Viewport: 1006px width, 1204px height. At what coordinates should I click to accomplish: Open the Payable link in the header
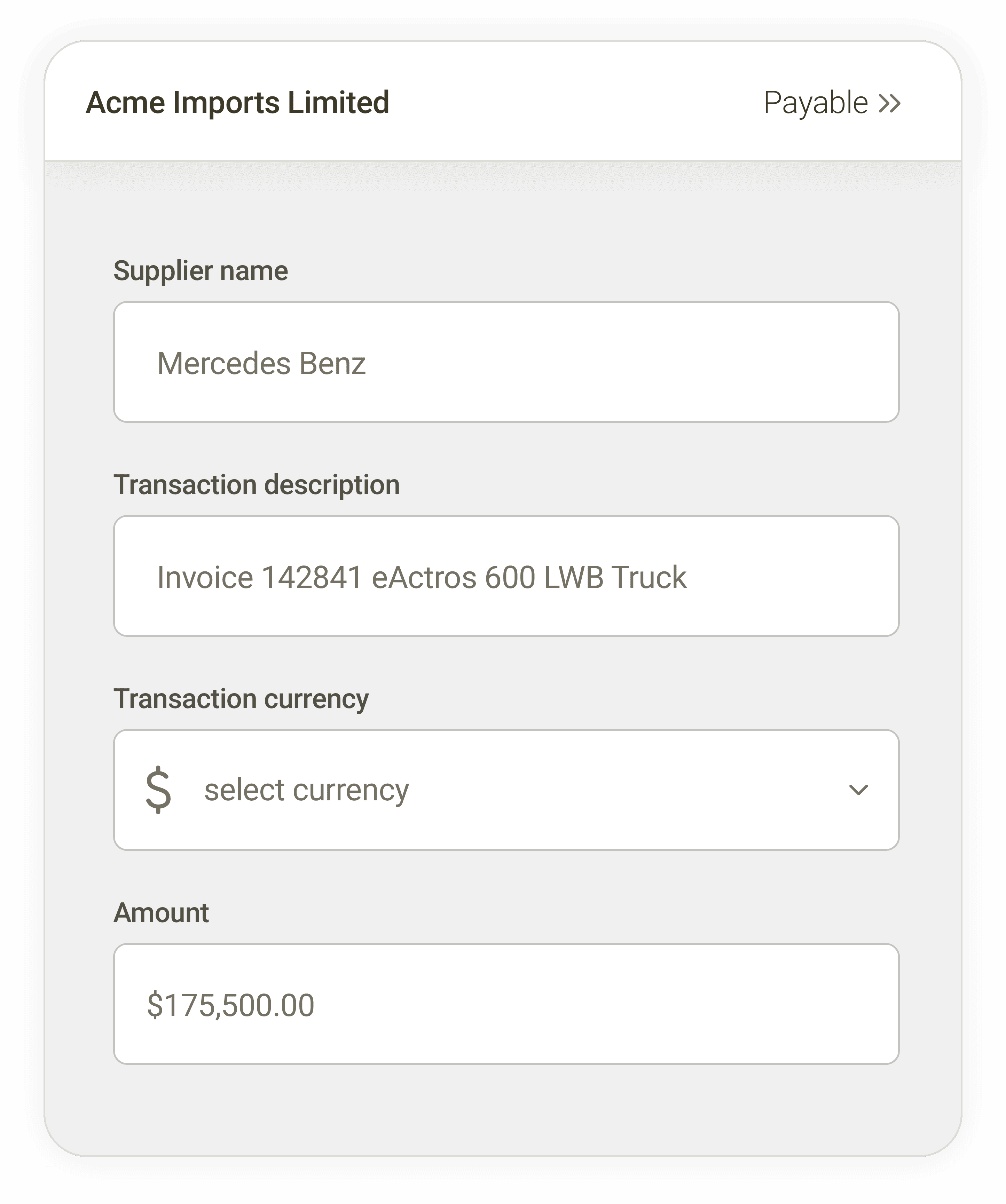point(832,103)
